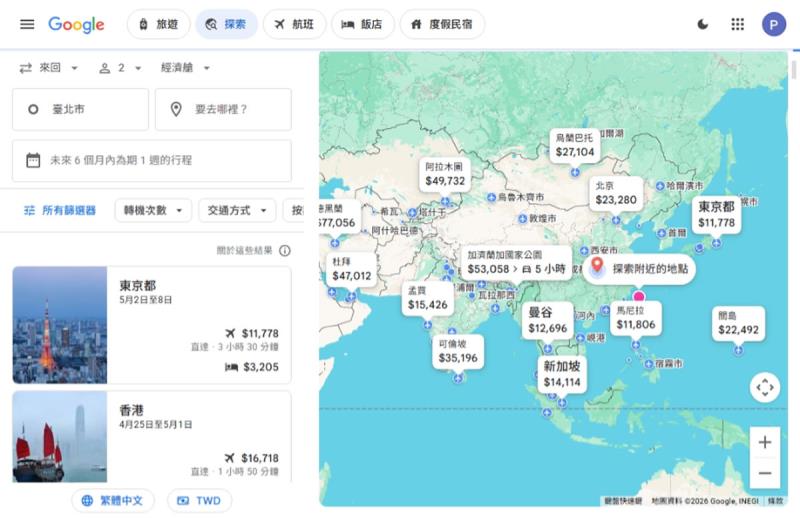
Task: Change language via 繁體中文 button
Action: [113, 501]
